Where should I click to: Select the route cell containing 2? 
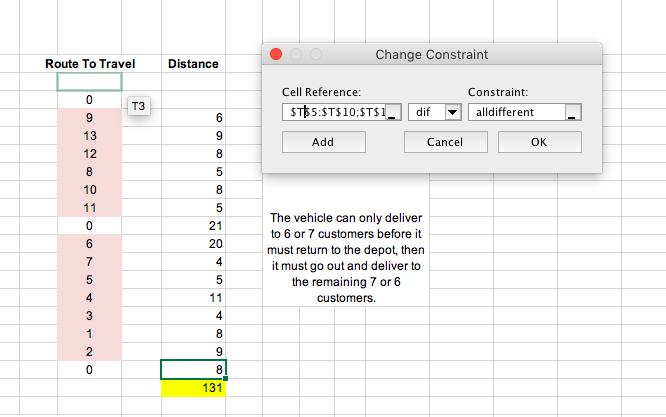tap(90, 352)
